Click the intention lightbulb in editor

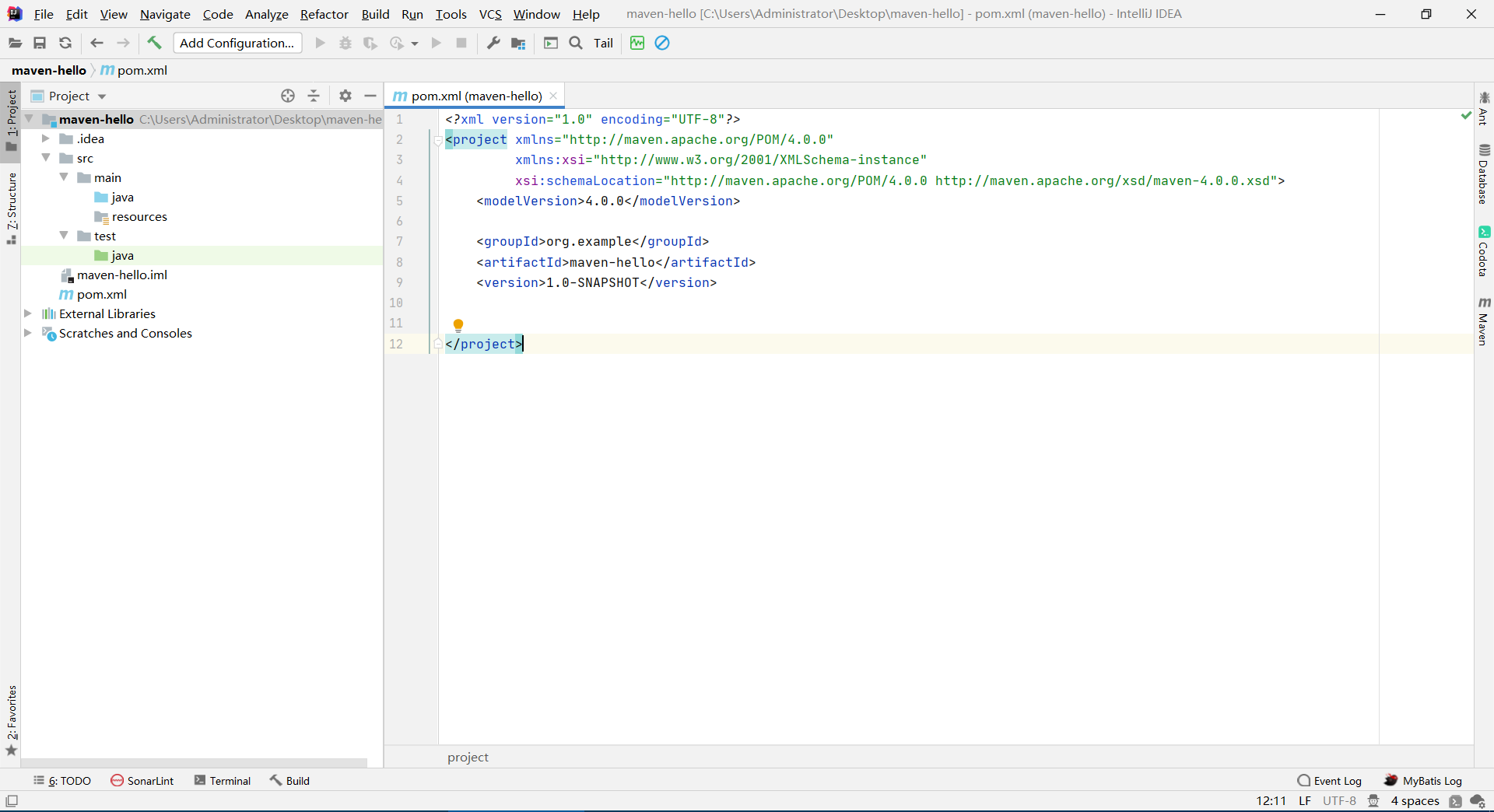458,325
